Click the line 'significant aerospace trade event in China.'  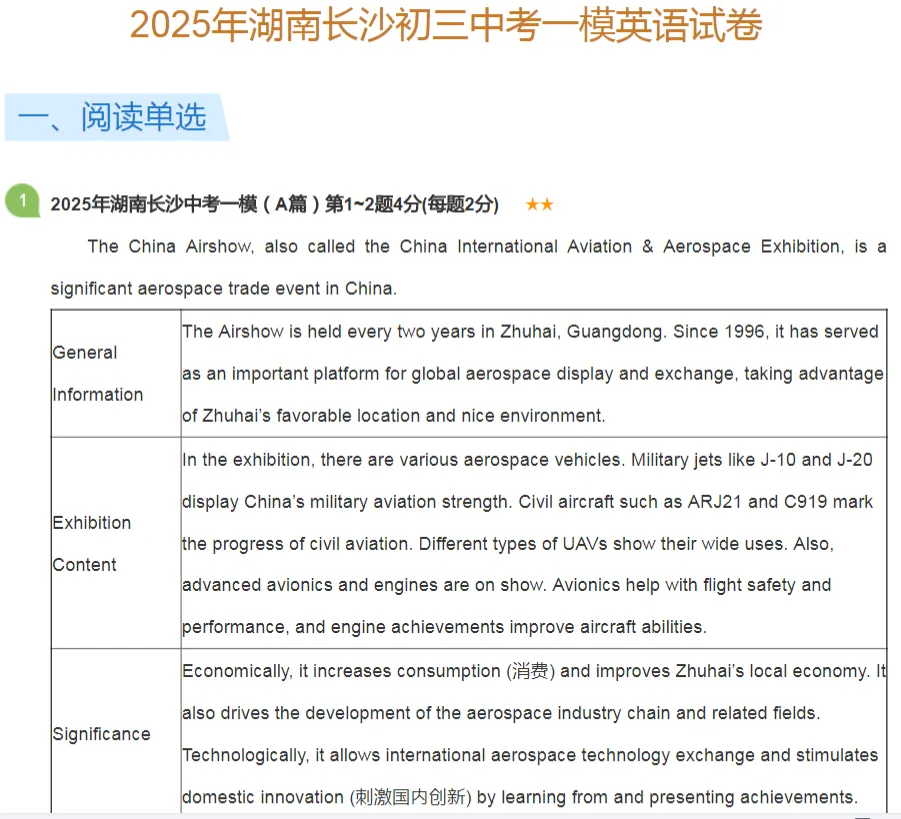pos(224,289)
